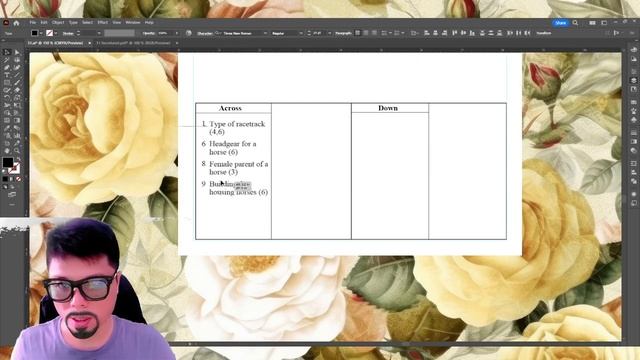Choose the Magic Wand tool

pos(7,60)
